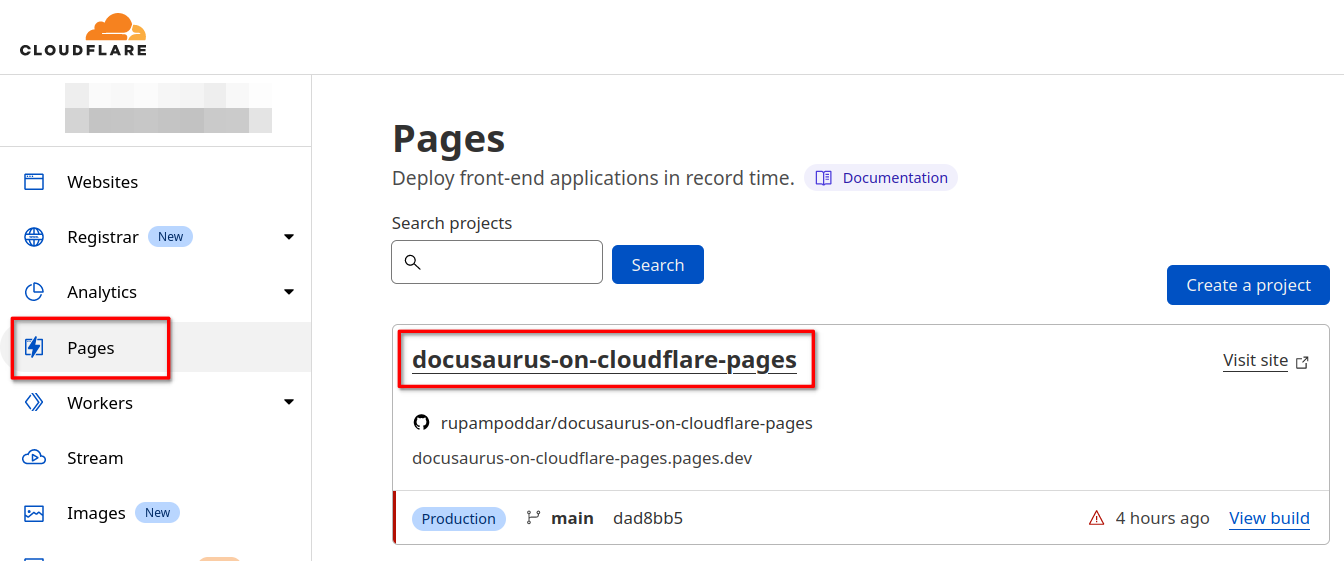Click the Stream cloud play icon
Viewport: 1344px width, 561px height.
pos(34,458)
